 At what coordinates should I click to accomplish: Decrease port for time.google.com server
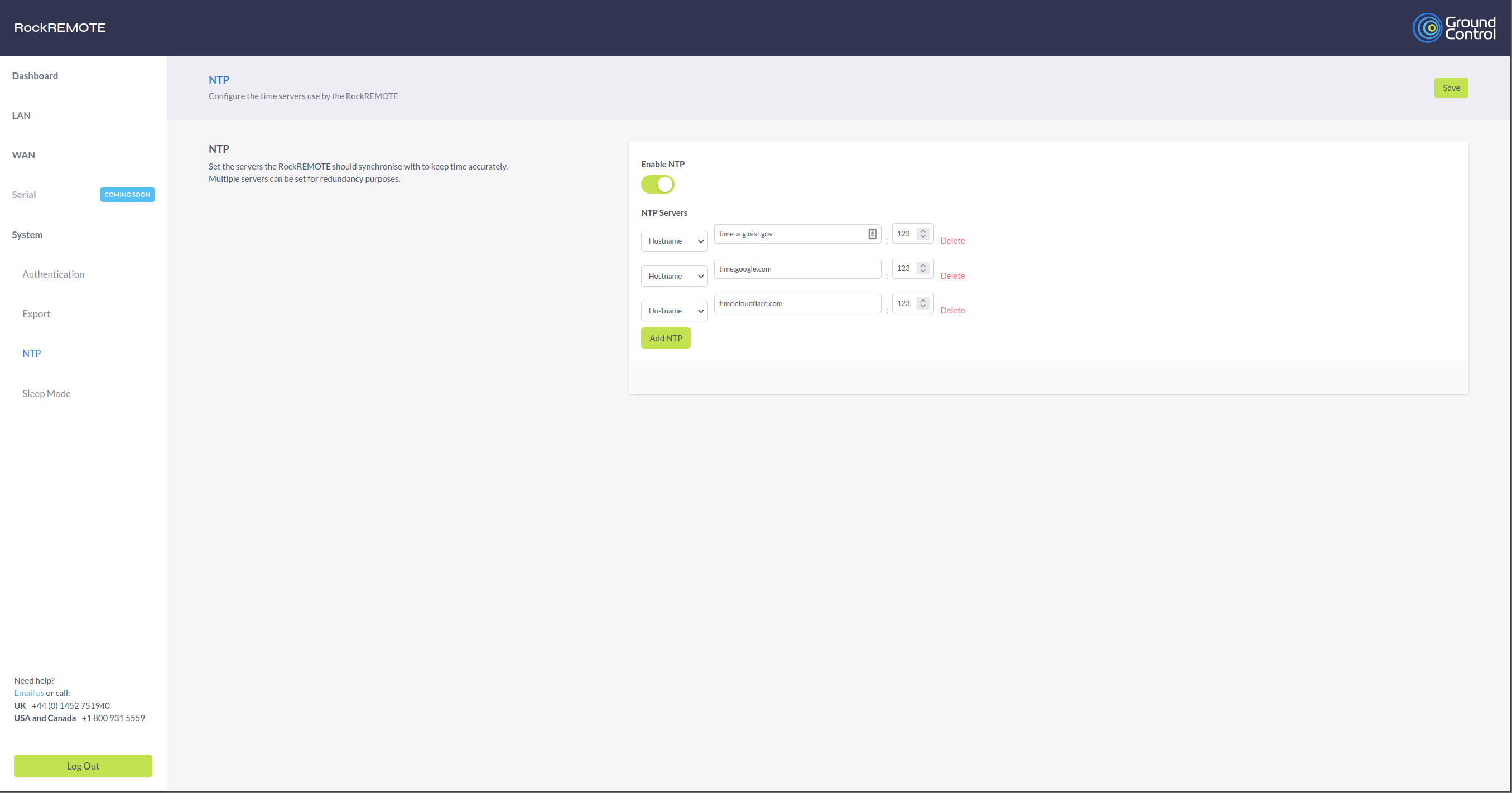pos(923,272)
